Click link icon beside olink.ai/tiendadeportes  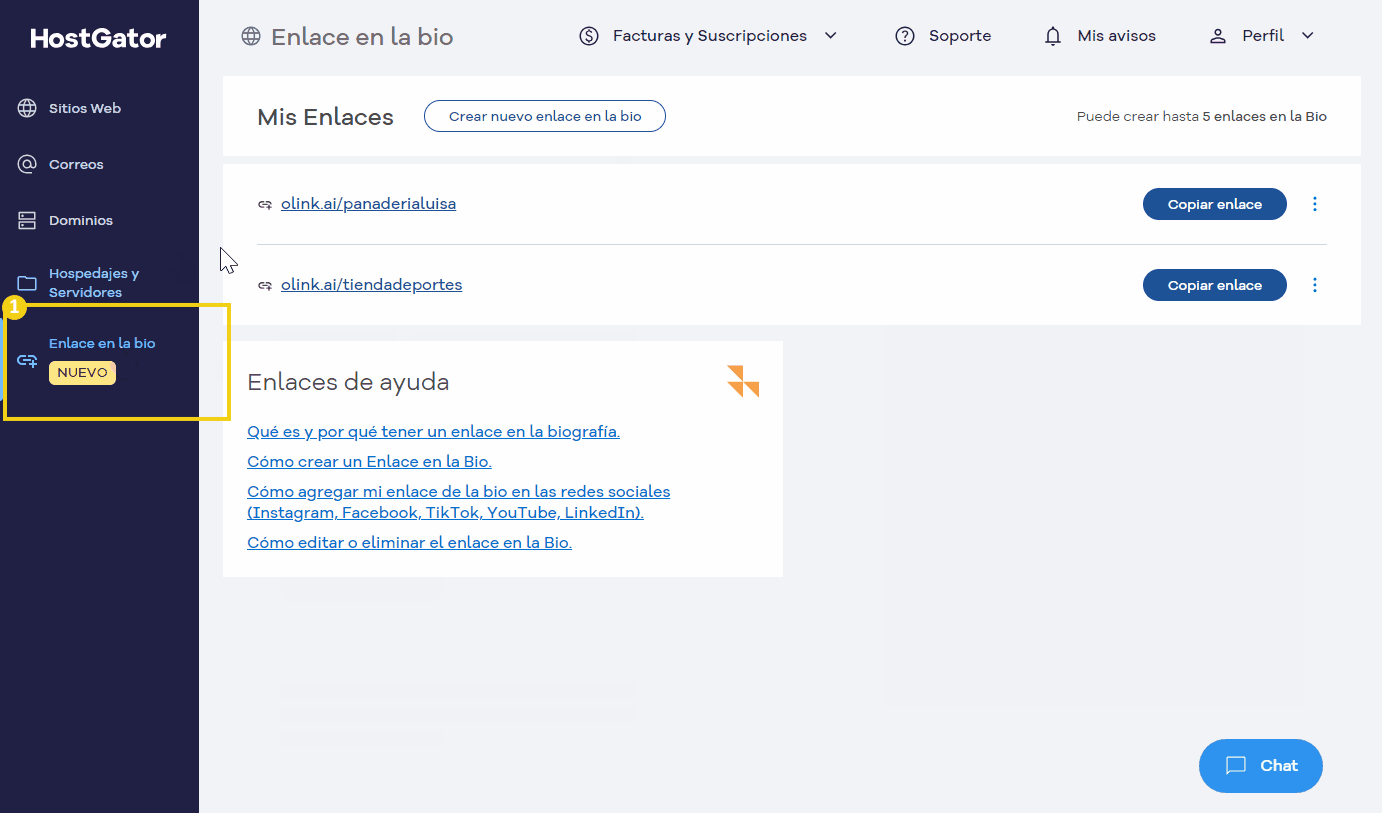tap(265, 285)
